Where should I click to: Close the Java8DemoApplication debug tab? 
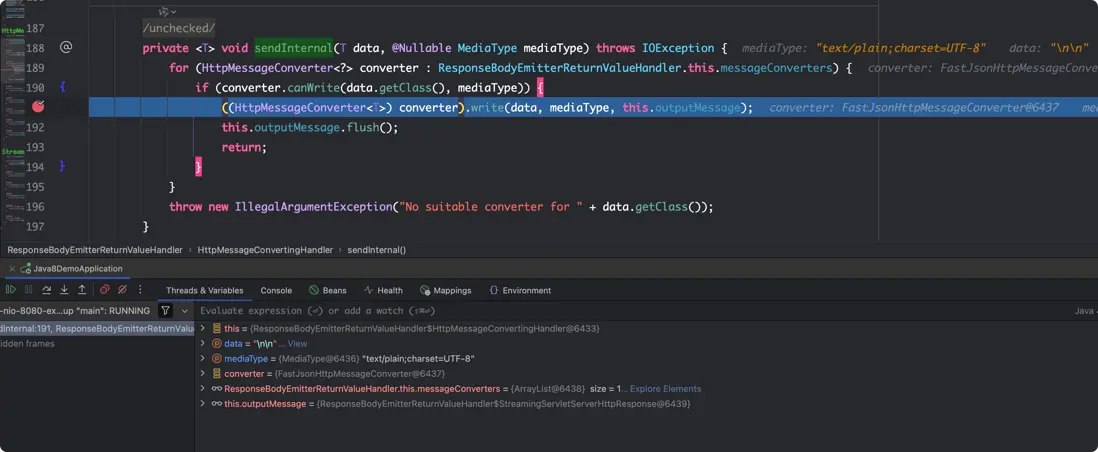click(11, 268)
